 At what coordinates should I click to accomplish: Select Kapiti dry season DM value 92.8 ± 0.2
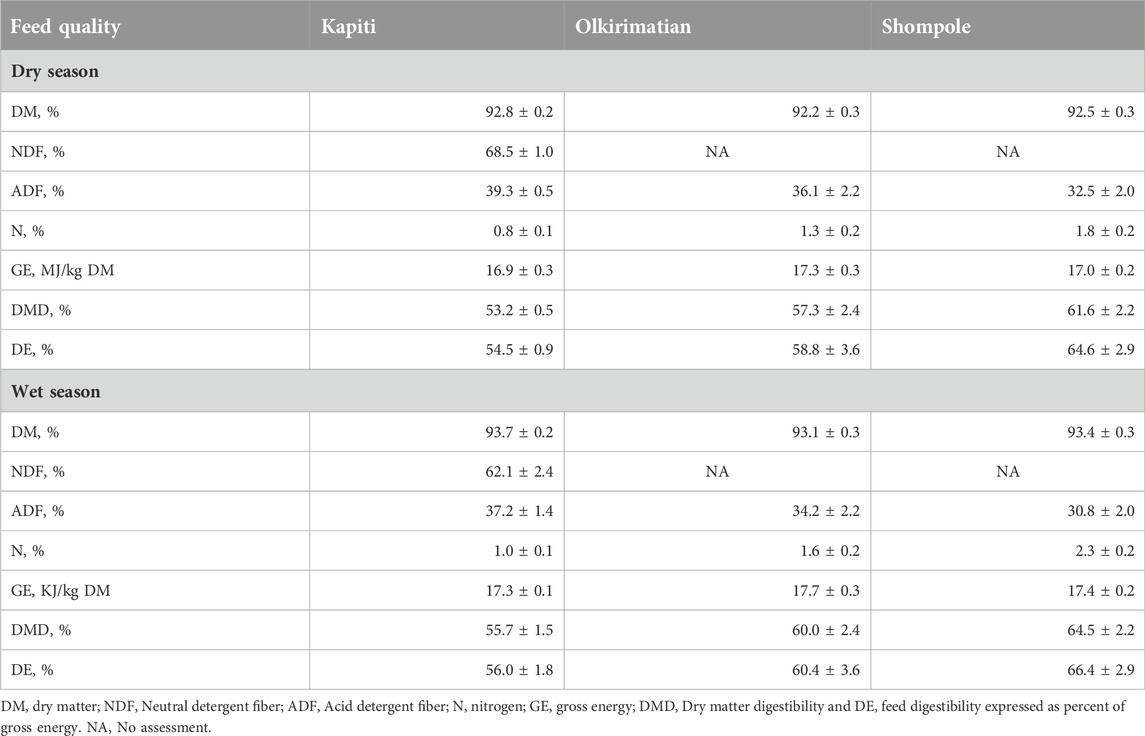click(519, 112)
